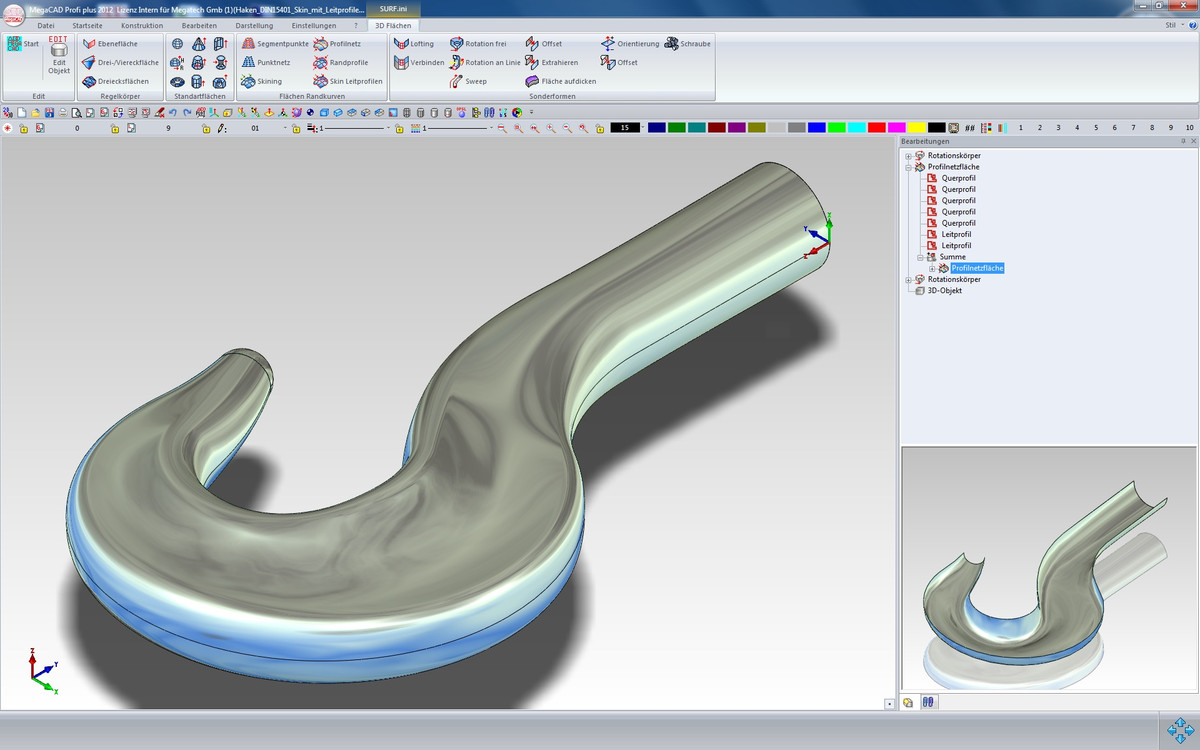Expand the first Rotationskörper node

click(908, 156)
